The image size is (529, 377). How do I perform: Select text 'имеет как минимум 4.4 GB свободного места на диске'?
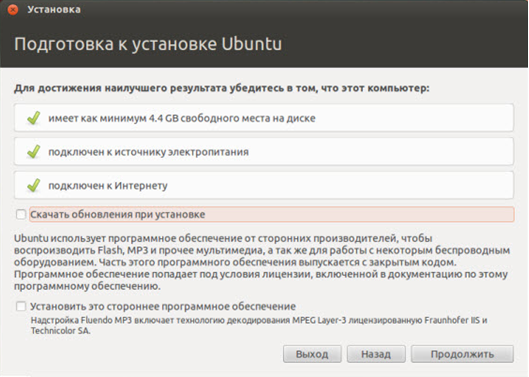182,118
